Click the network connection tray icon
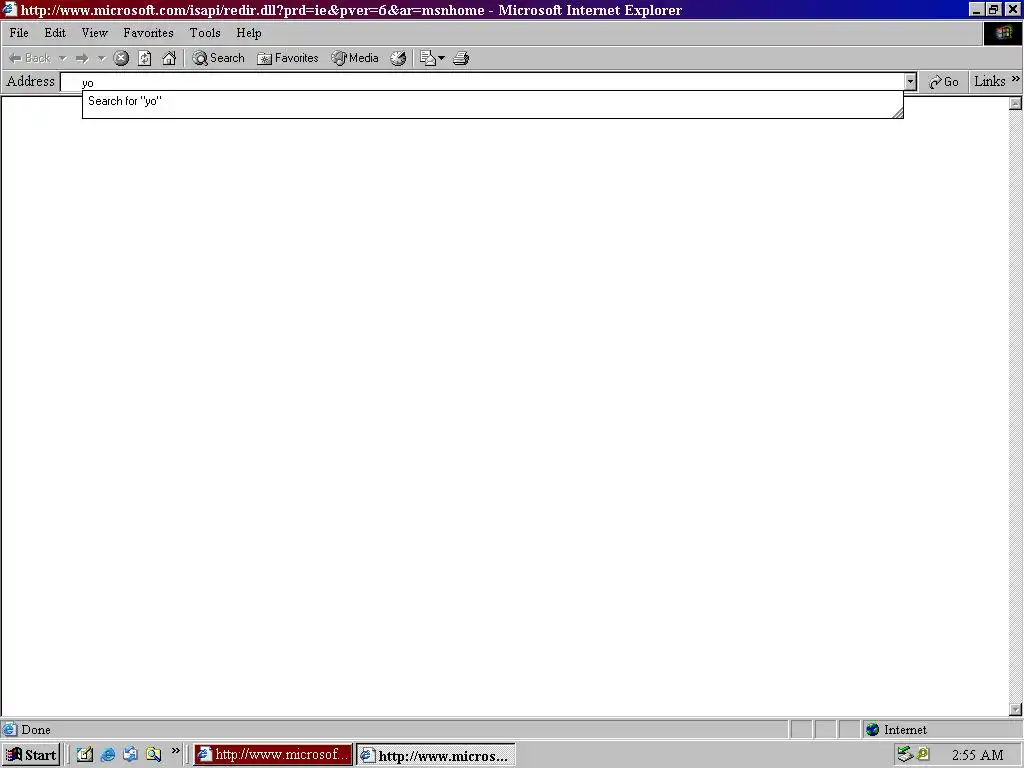Screen dimensions: 1024x768 [x=904, y=754]
